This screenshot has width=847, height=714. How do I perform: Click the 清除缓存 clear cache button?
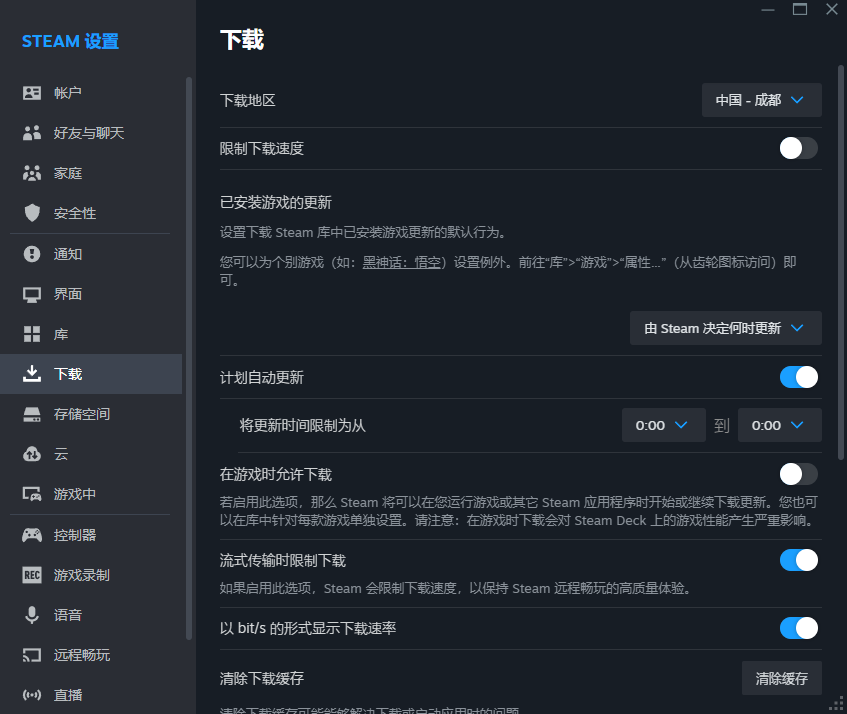[x=781, y=678]
